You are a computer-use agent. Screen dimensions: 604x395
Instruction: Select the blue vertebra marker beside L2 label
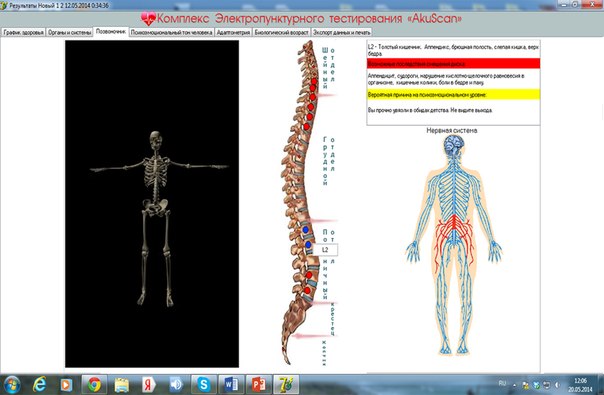pyautogui.click(x=308, y=245)
